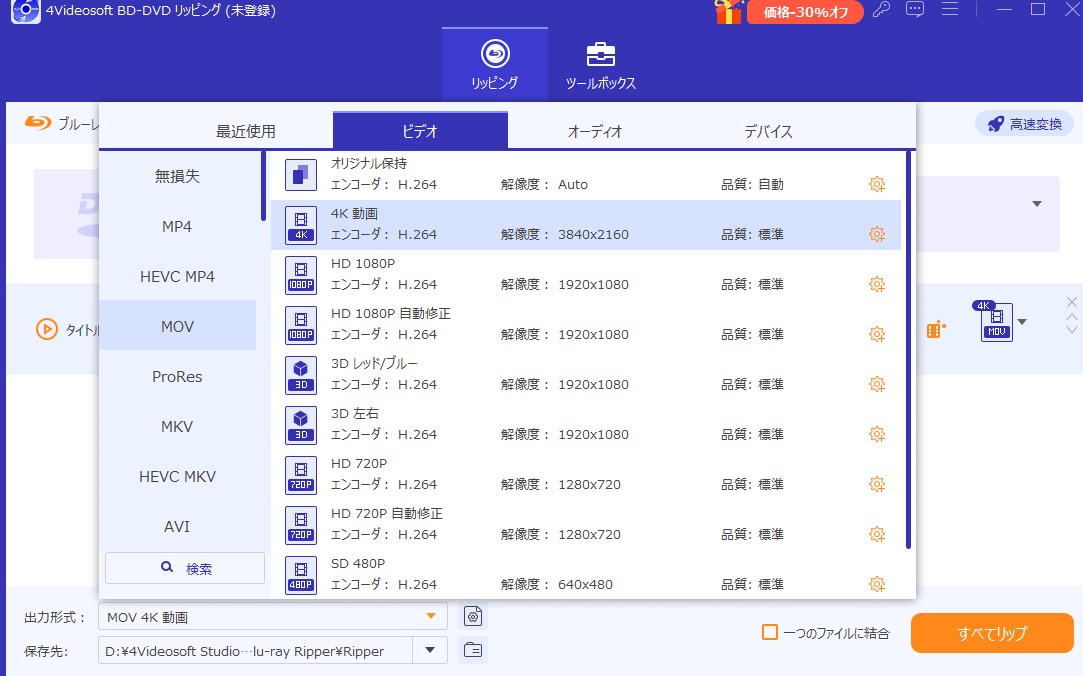Screen dimensions: 1083x676
Task: Select HEVC MP4 format category
Action: pos(178,276)
